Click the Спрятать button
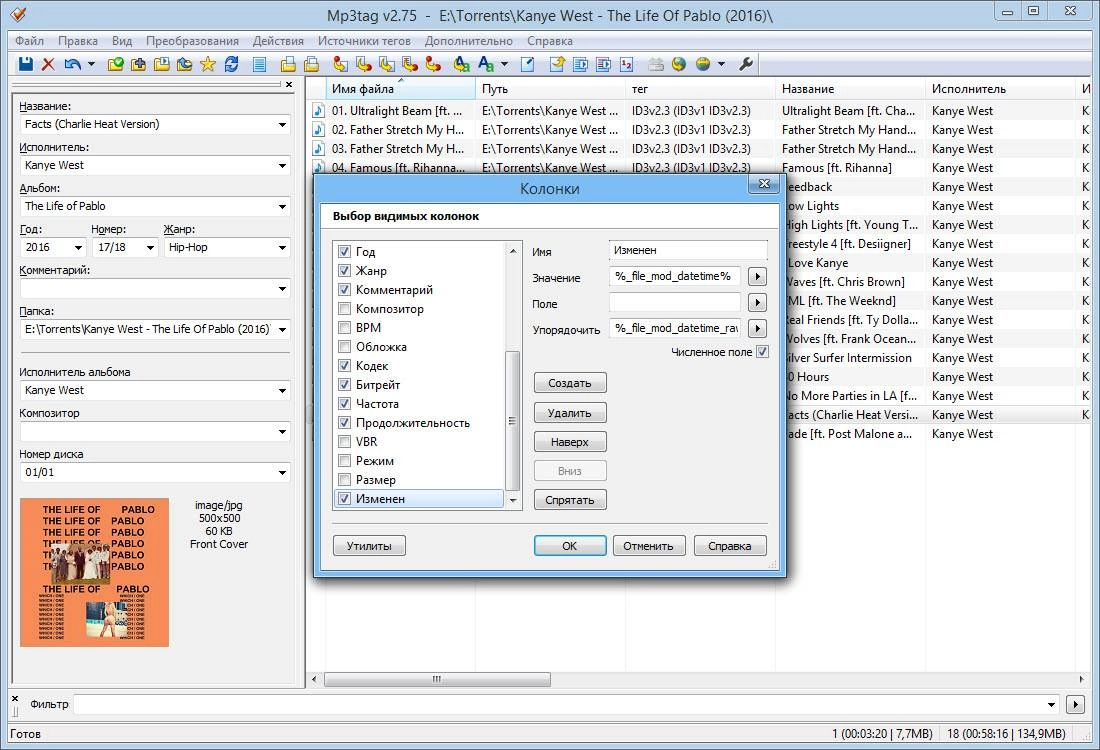1100x750 pixels. [x=570, y=500]
